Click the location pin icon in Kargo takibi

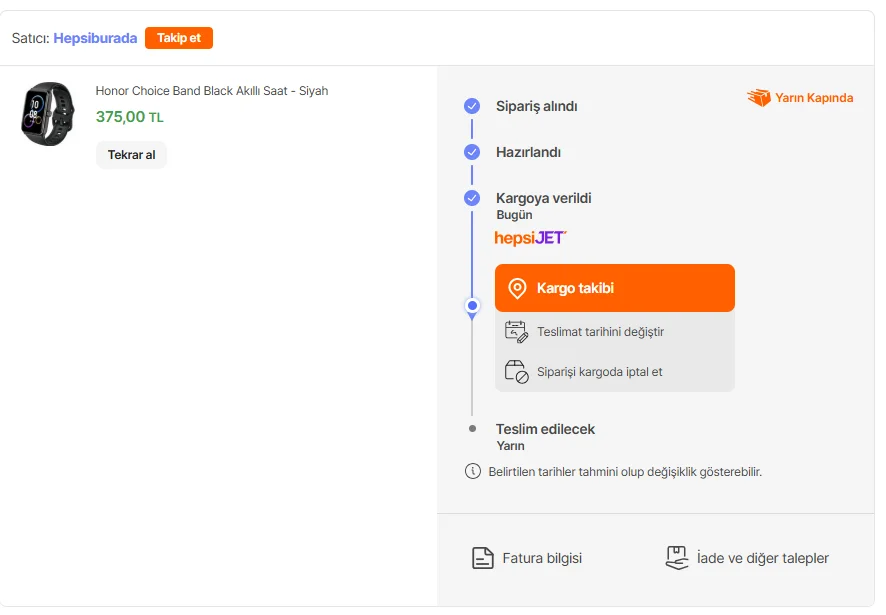pos(517,289)
